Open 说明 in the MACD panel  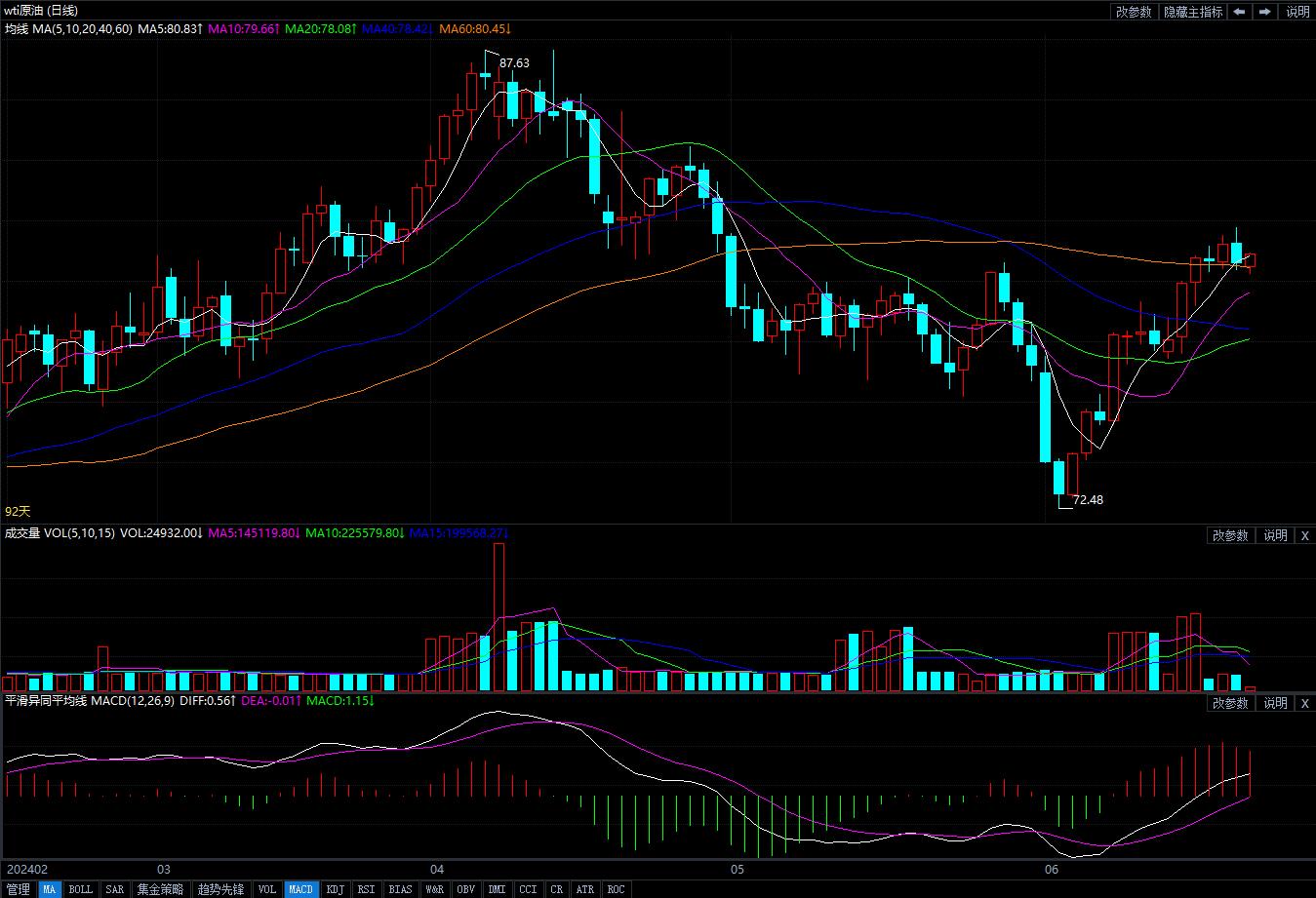[x=1275, y=703]
